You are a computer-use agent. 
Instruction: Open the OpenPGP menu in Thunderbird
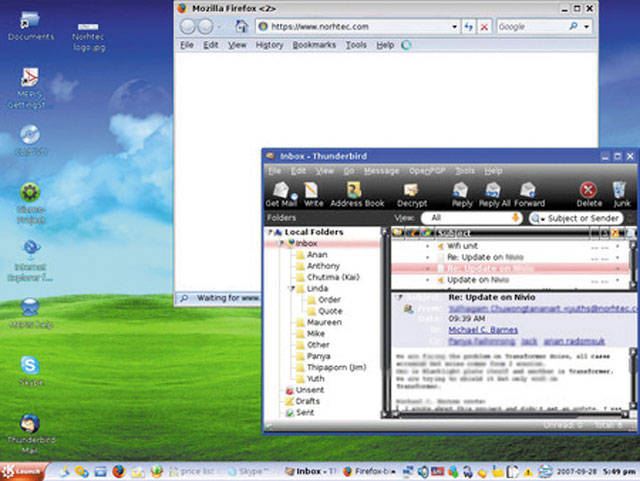[x=427, y=171]
